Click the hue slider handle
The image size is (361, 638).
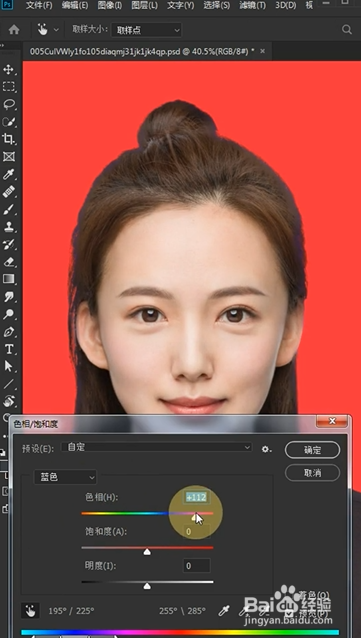click(196, 517)
